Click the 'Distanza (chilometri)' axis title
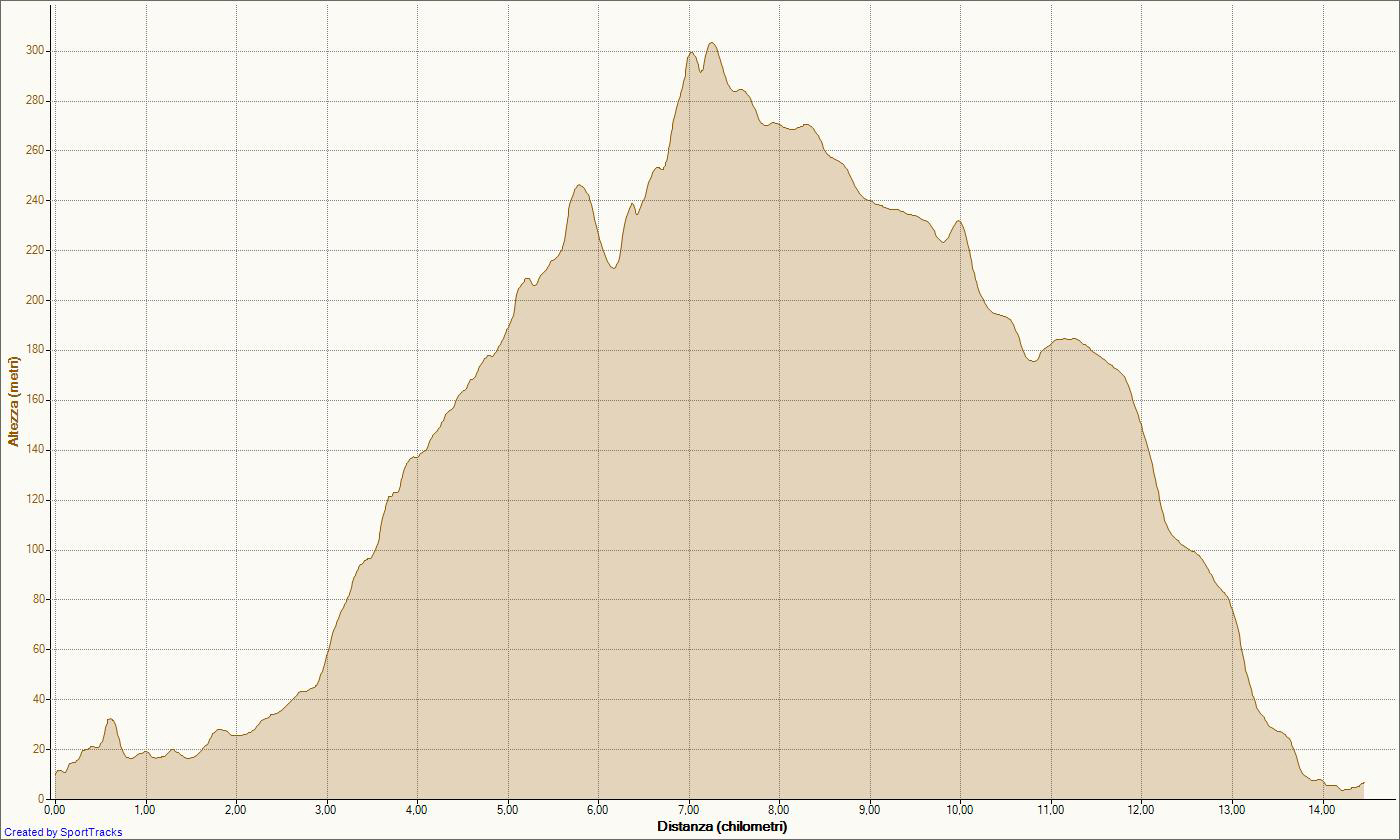1400x840 pixels. coord(722,826)
